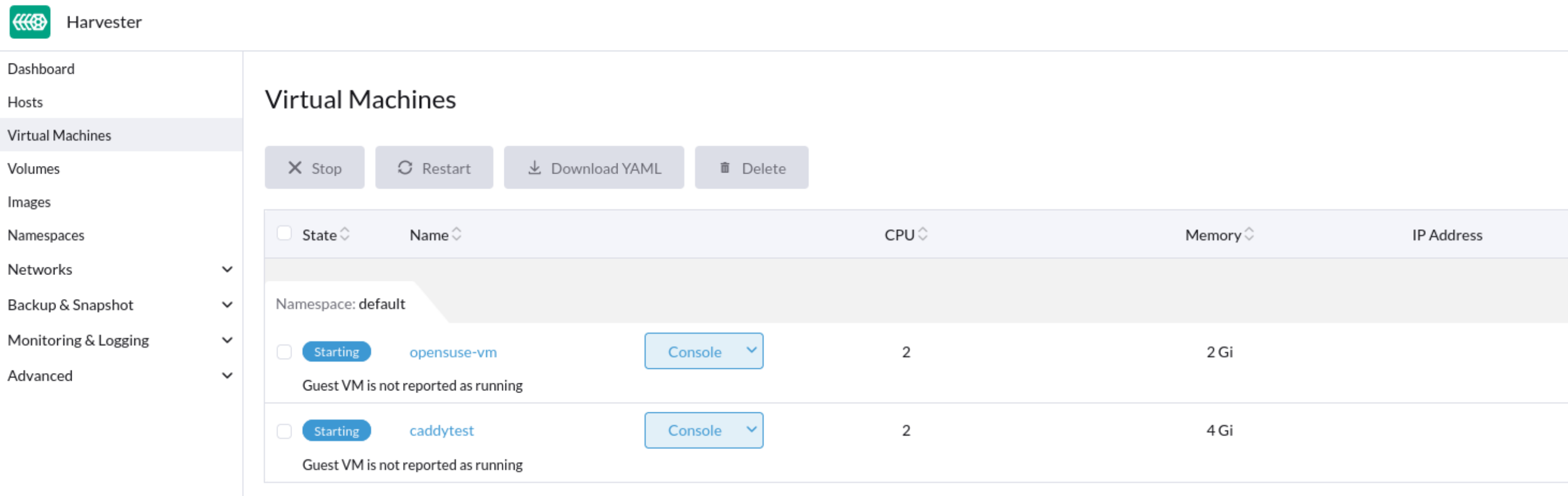
Task: Toggle the select-all checkbox in table header
Action: pos(283,232)
